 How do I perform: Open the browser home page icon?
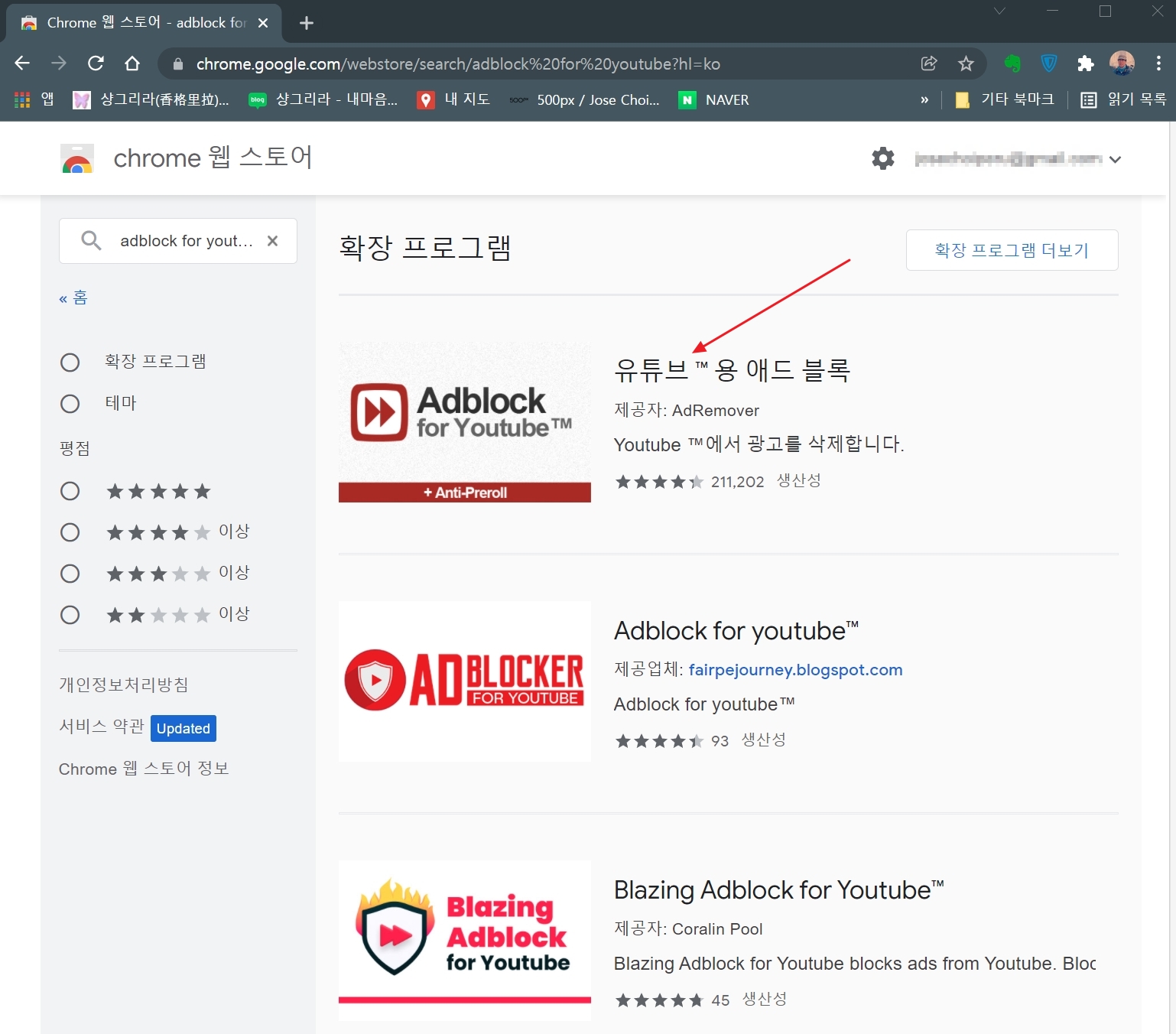[x=132, y=63]
